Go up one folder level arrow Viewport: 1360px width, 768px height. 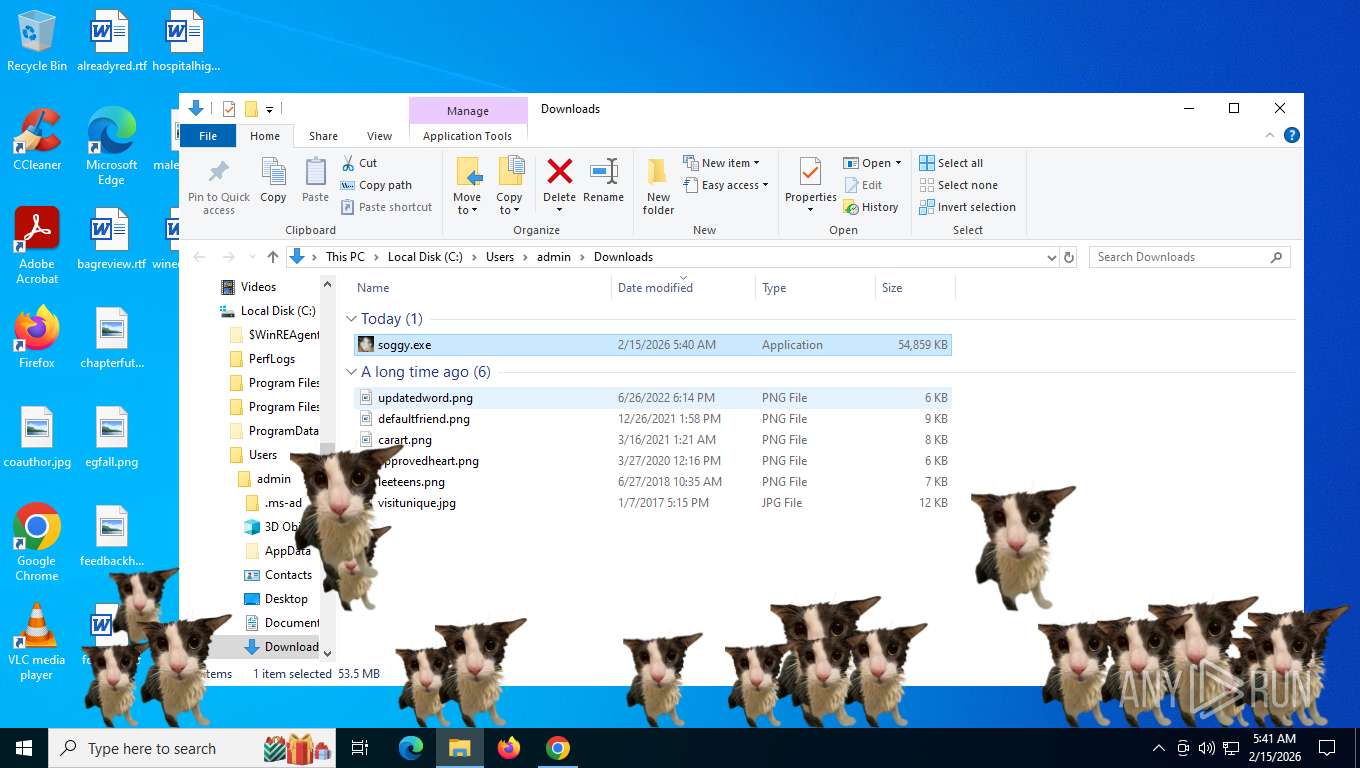click(273, 257)
